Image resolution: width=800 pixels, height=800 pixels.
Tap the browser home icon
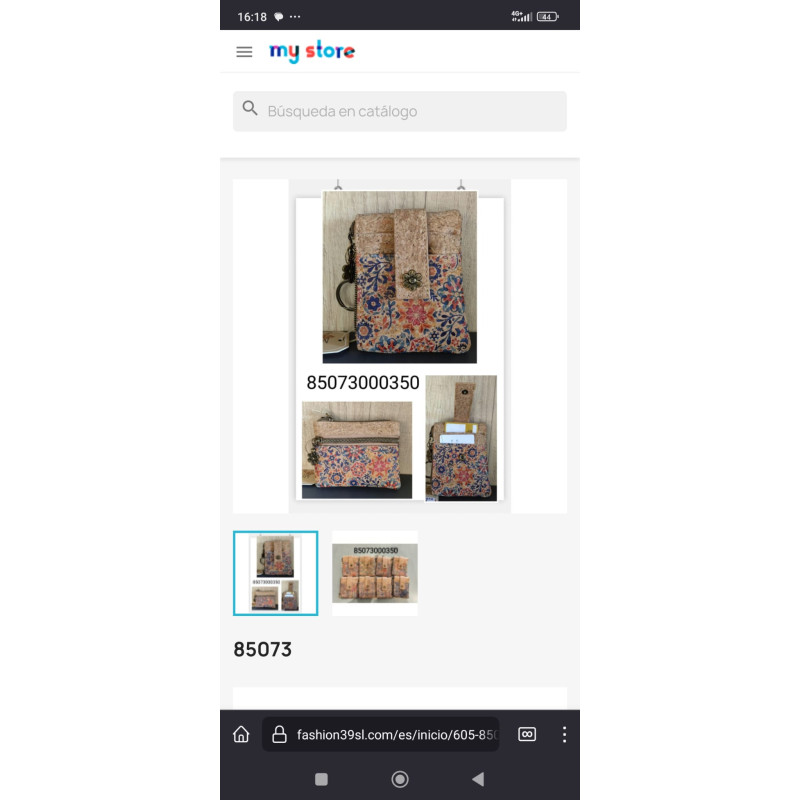[x=241, y=735]
